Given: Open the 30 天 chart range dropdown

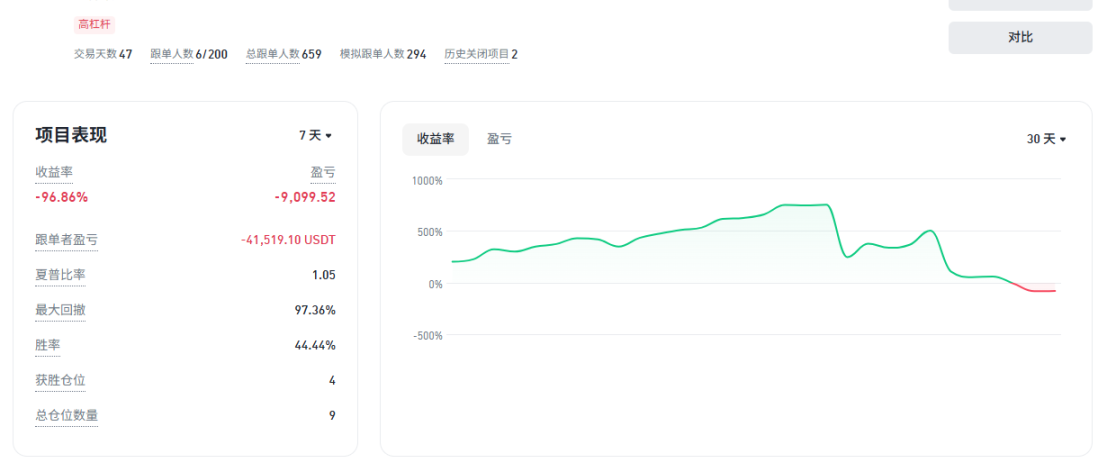Looking at the screenshot, I should click(1046, 140).
